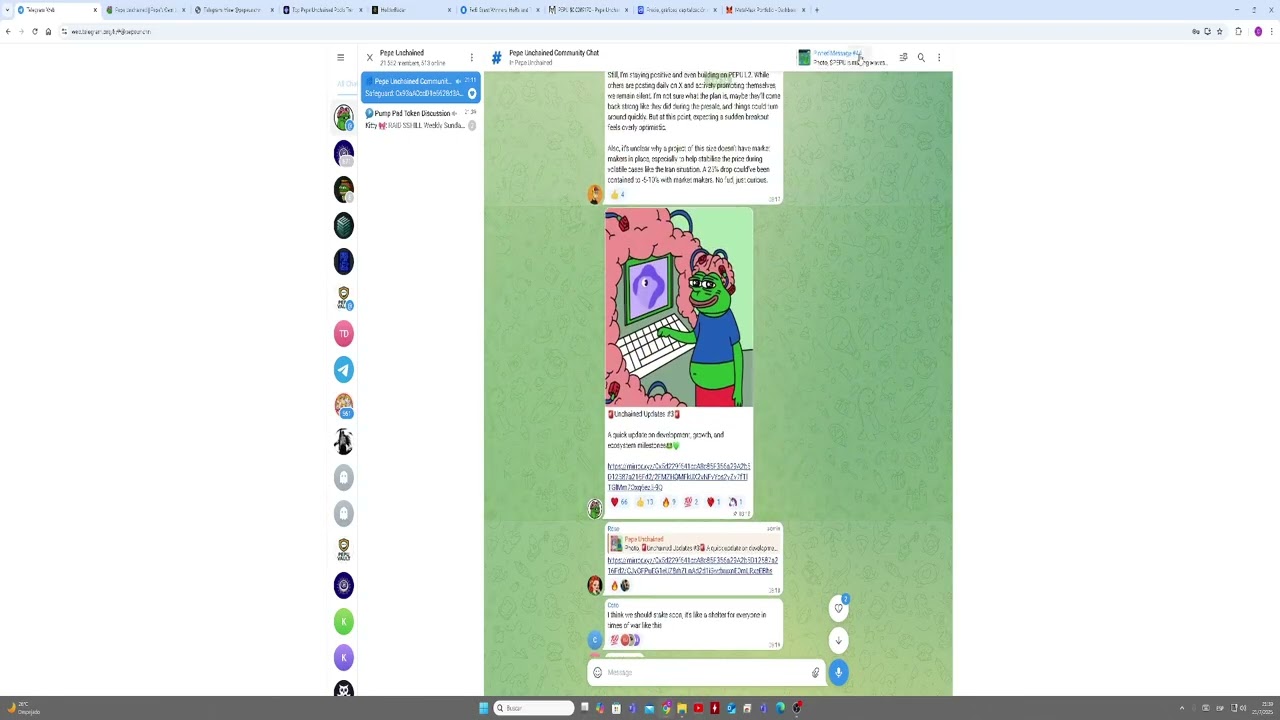
Task: Open the Windows Start menu
Action: point(483,708)
